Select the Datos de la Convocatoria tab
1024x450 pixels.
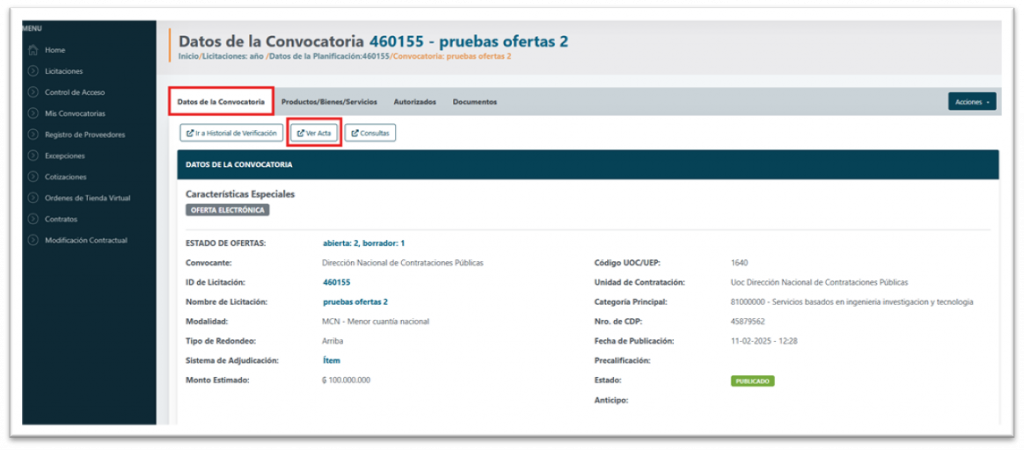pos(220,102)
